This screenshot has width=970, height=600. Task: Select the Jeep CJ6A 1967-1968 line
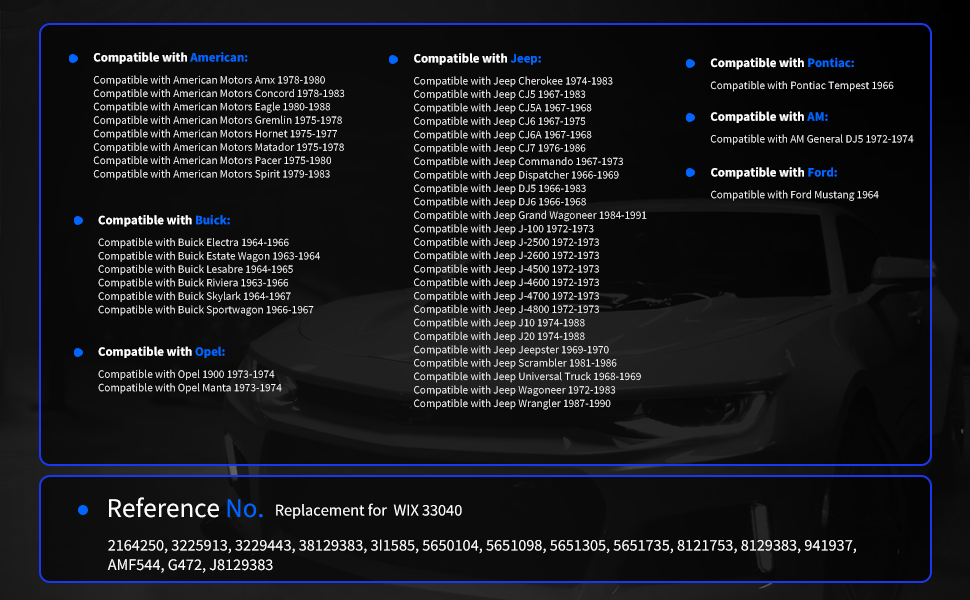point(502,135)
